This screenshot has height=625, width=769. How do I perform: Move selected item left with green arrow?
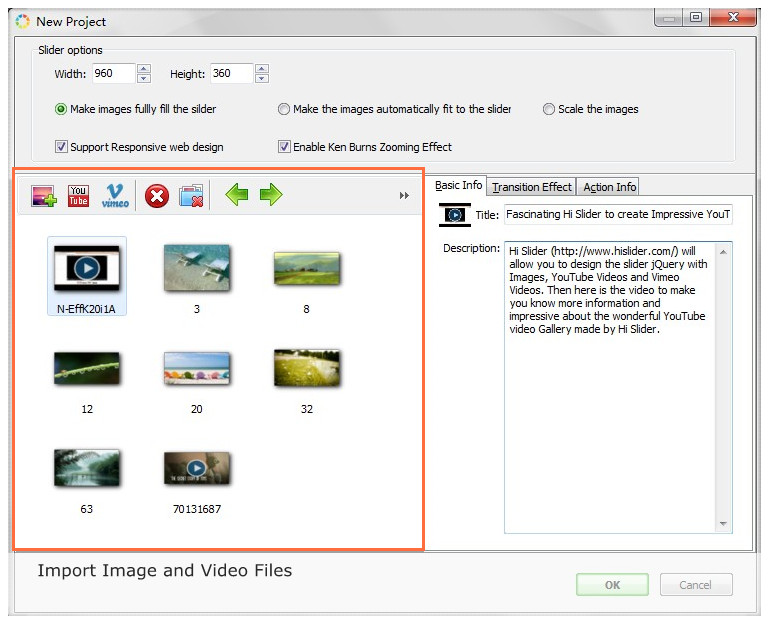pyautogui.click(x=237, y=195)
